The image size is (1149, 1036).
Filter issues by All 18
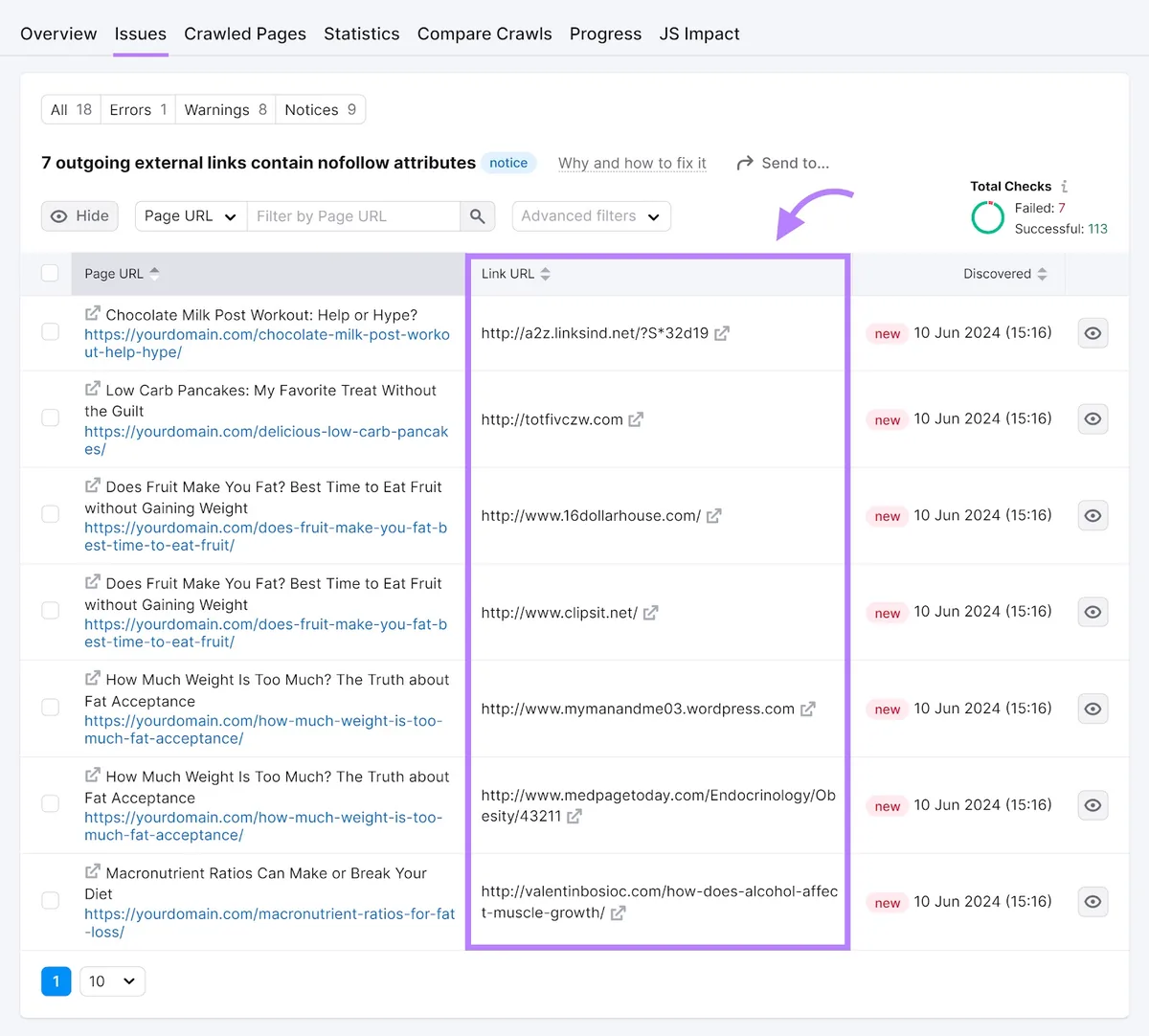pos(71,110)
